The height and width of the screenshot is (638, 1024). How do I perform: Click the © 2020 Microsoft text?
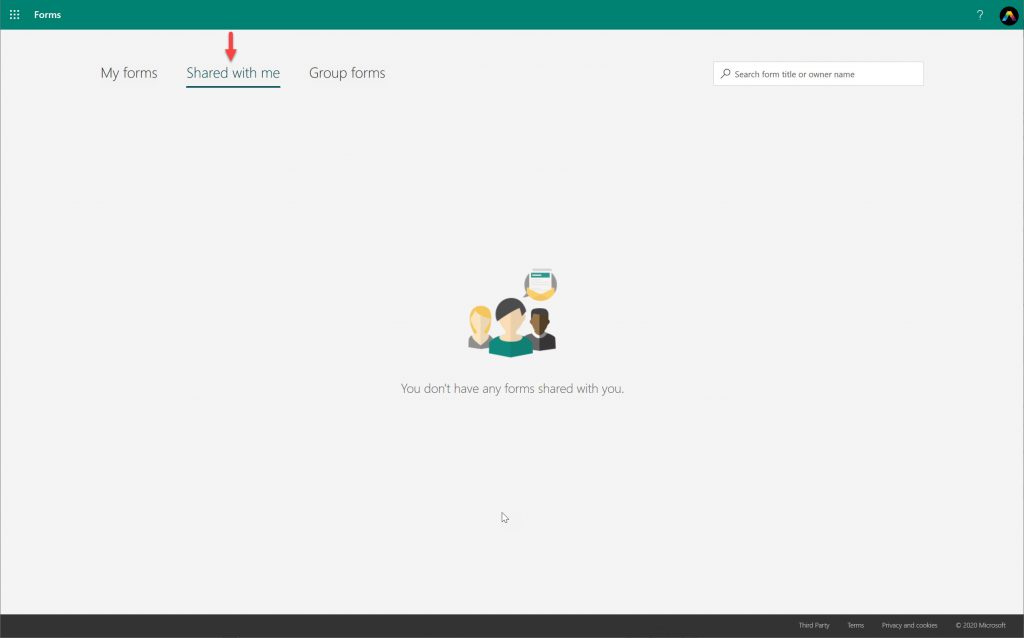pos(980,626)
